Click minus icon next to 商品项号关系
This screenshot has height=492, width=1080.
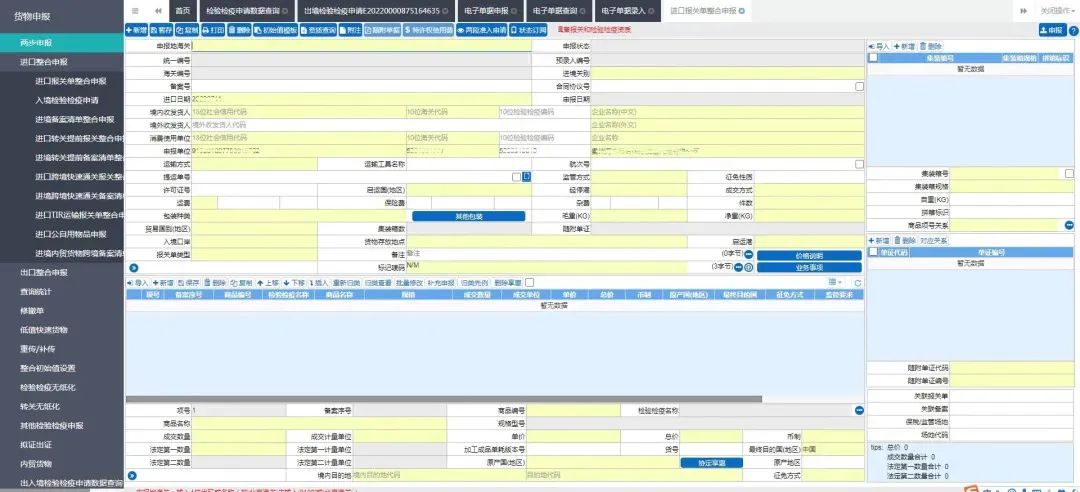click(x=1069, y=225)
